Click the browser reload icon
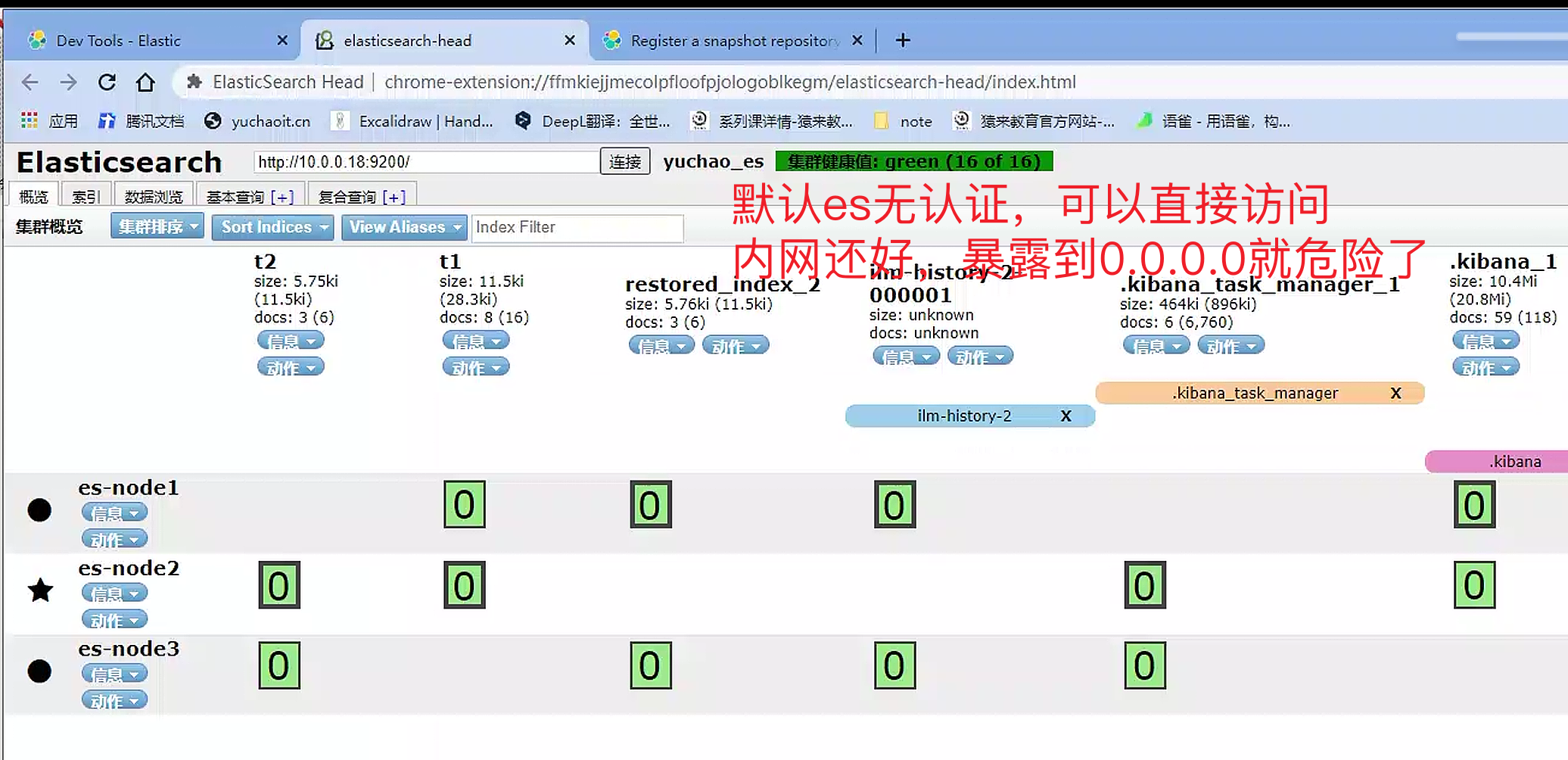1568x760 pixels. (x=107, y=83)
